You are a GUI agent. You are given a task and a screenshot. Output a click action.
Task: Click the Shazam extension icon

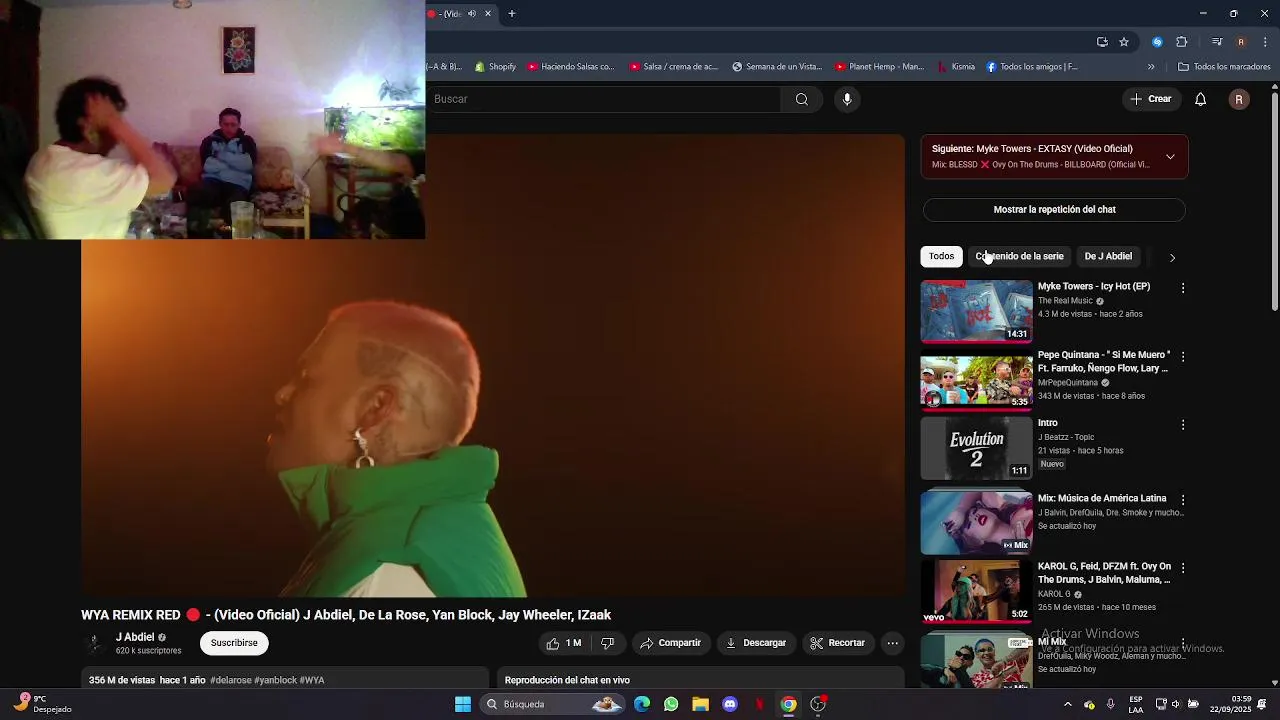click(1157, 42)
